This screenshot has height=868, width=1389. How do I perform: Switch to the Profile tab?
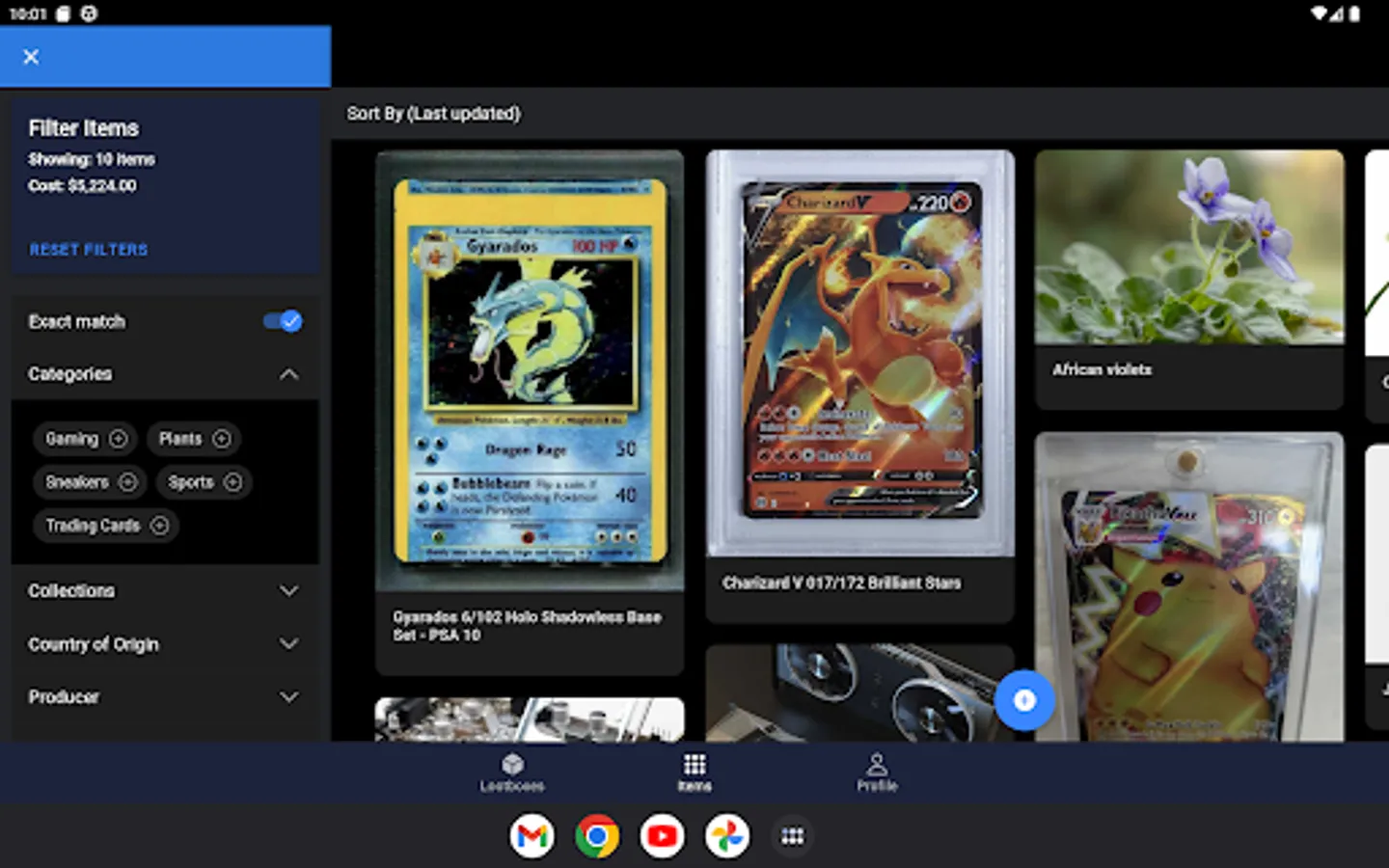877,773
